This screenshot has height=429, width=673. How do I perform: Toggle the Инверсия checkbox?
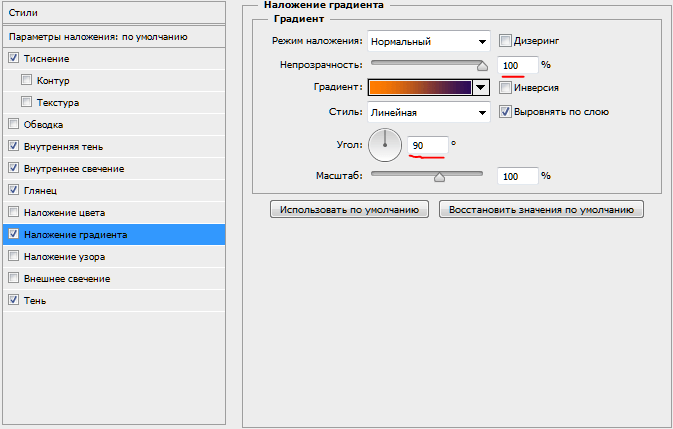(505, 88)
